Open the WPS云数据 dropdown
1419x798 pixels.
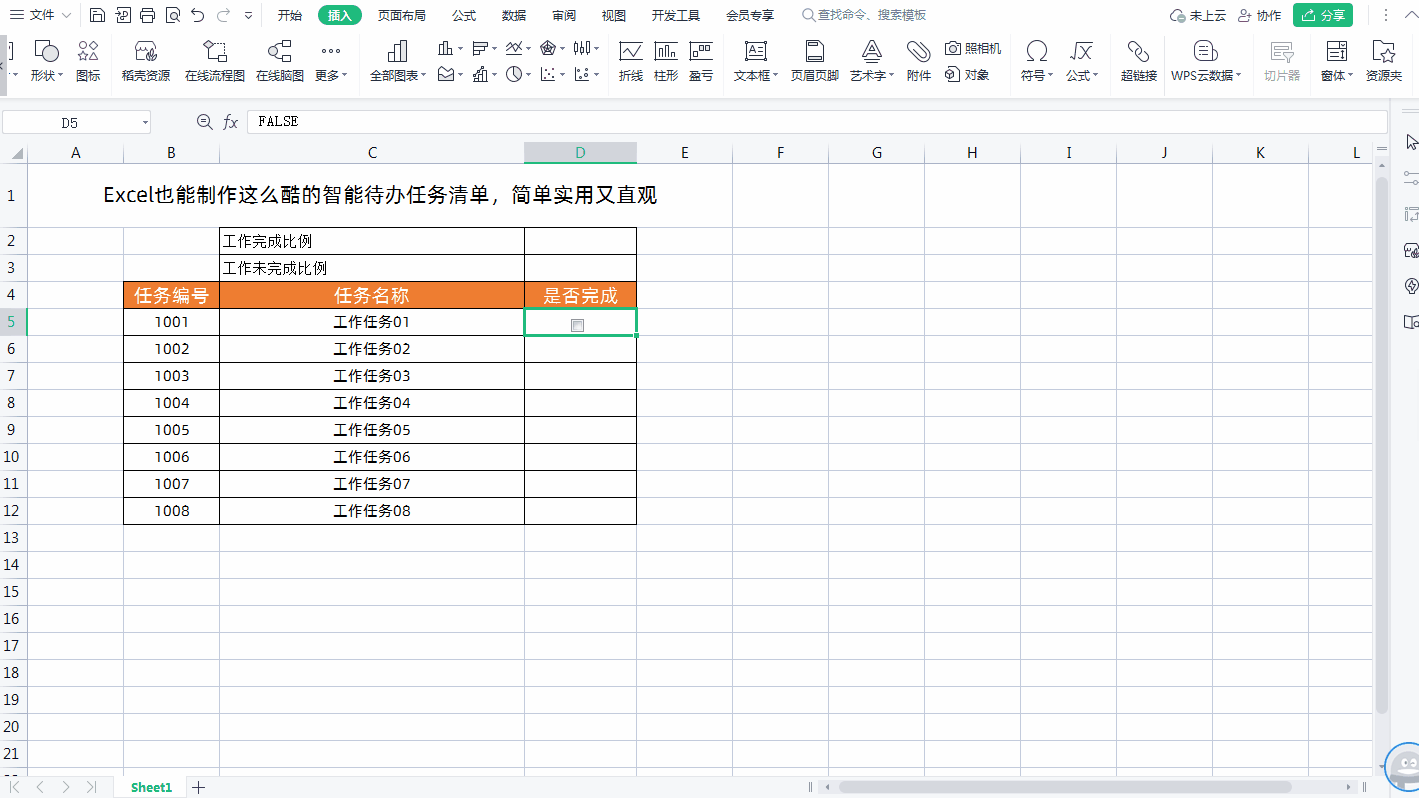(x=1207, y=60)
